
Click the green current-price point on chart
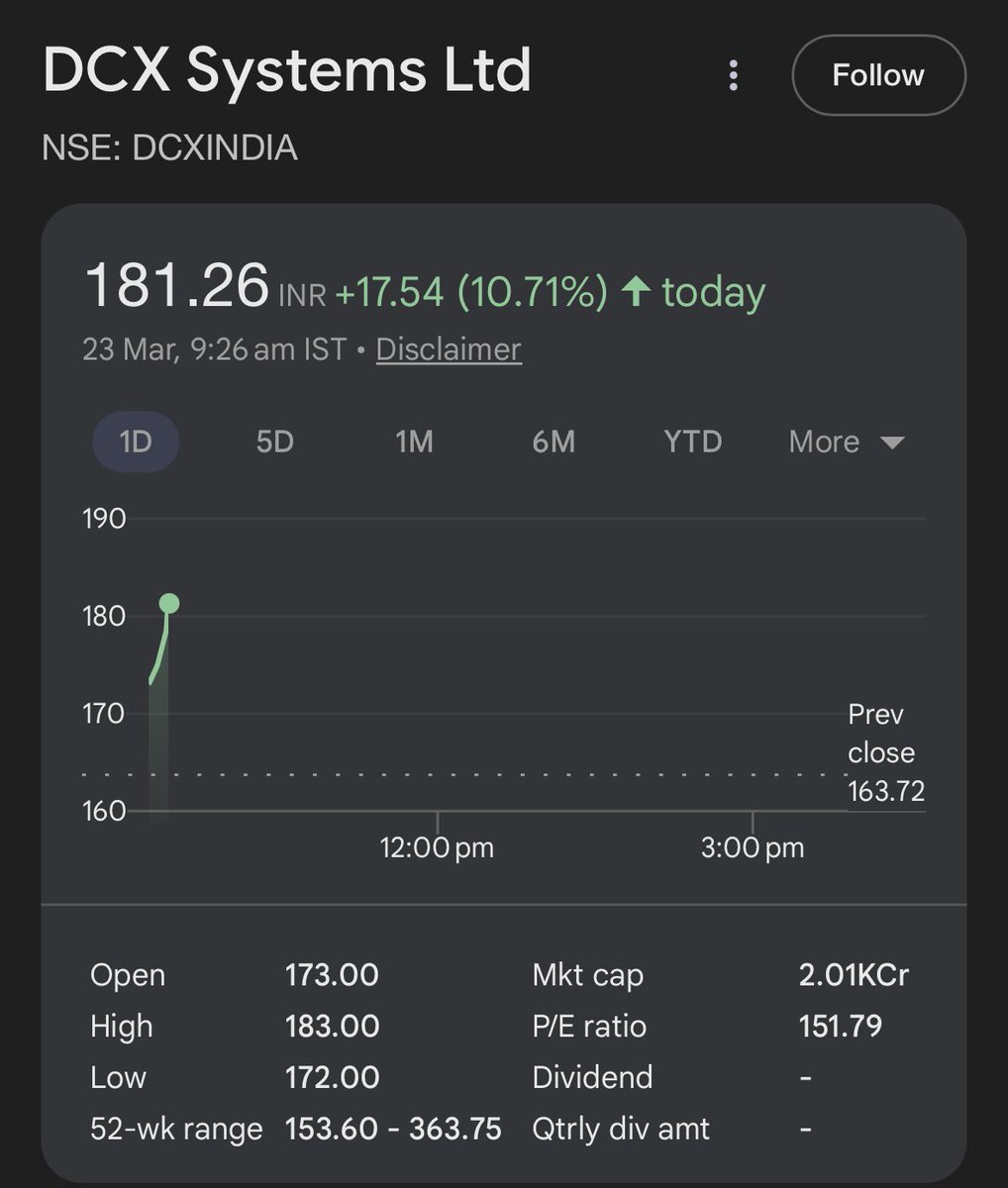[169, 603]
